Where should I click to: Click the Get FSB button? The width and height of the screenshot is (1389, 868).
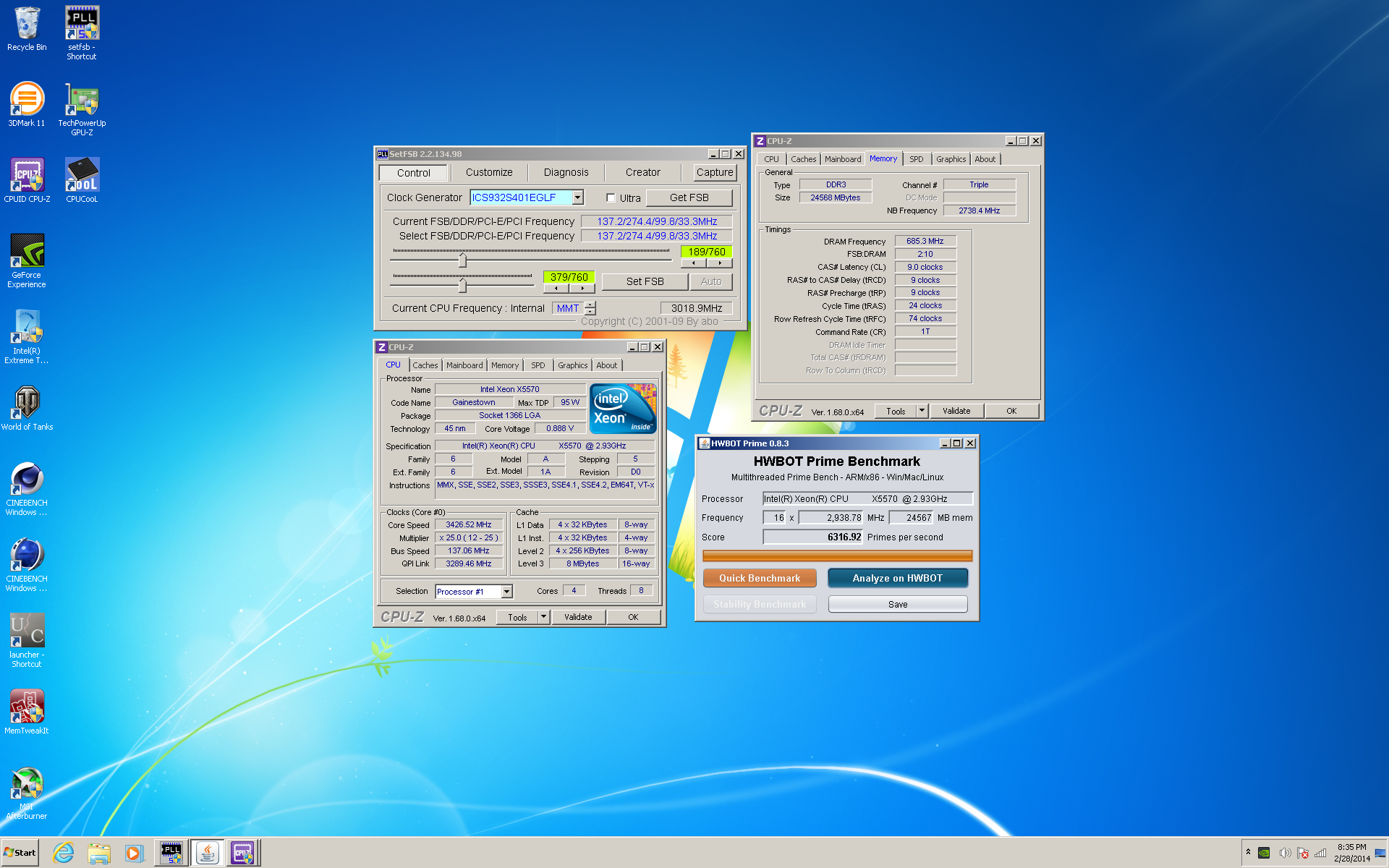[689, 197]
